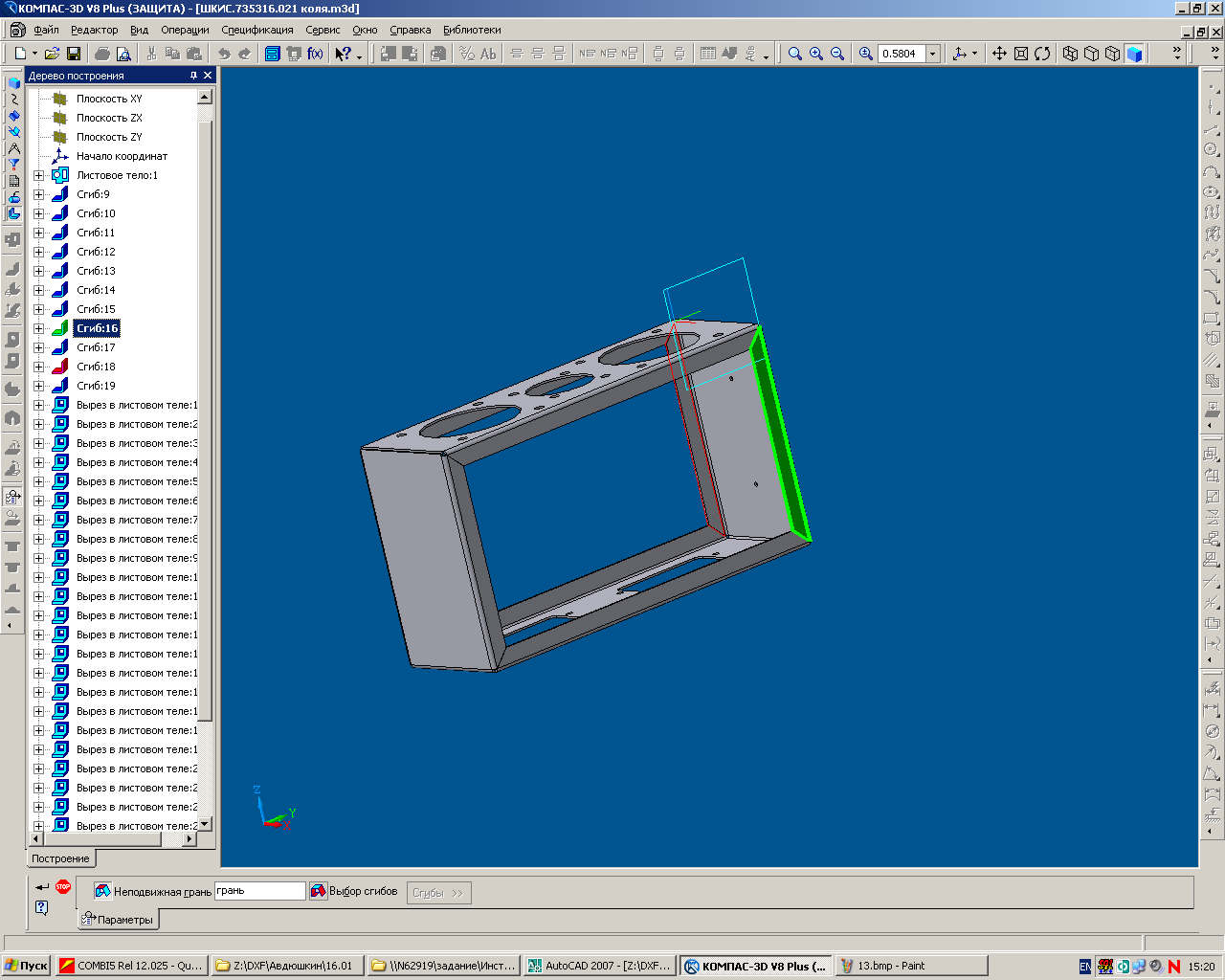The height and width of the screenshot is (980, 1225).
Task: Select Сгиб:17 in the build tree
Action: tap(96, 347)
